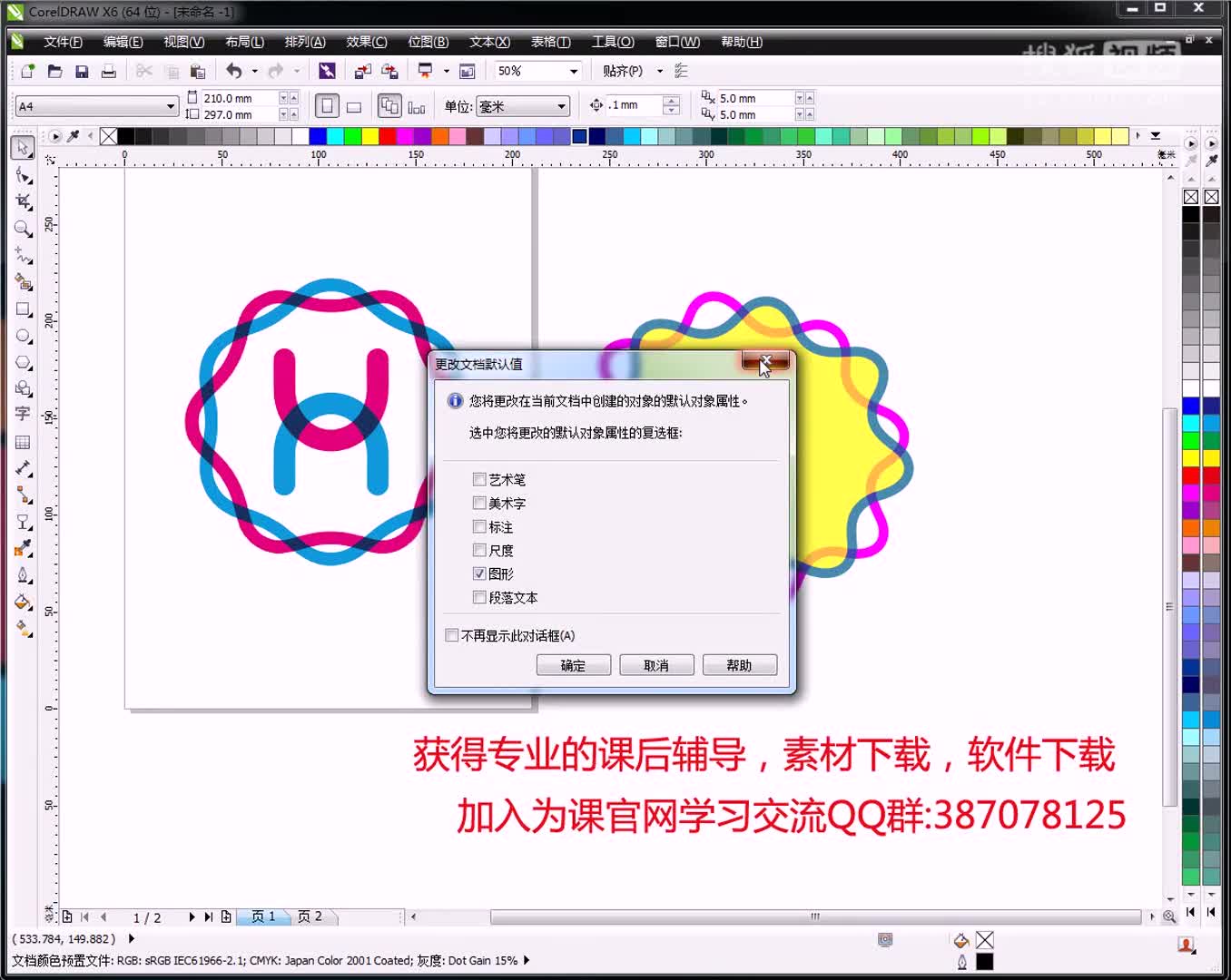Image resolution: width=1231 pixels, height=980 pixels.
Task: Pick the yellow swatch in top palette
Action: pyautogui.click(x=369, y=136)
